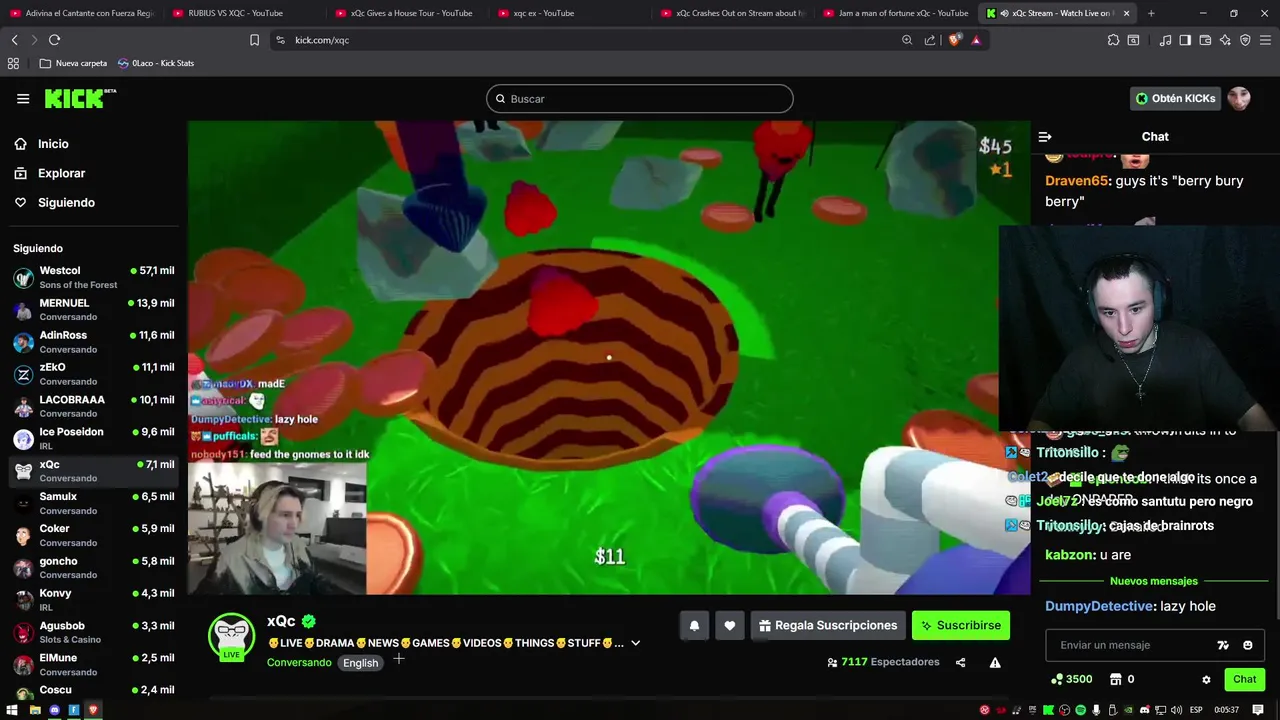Viewport: 1280px width, 720px height.
Task: Open Siguiendo in the sidebar
Action: 66,202
